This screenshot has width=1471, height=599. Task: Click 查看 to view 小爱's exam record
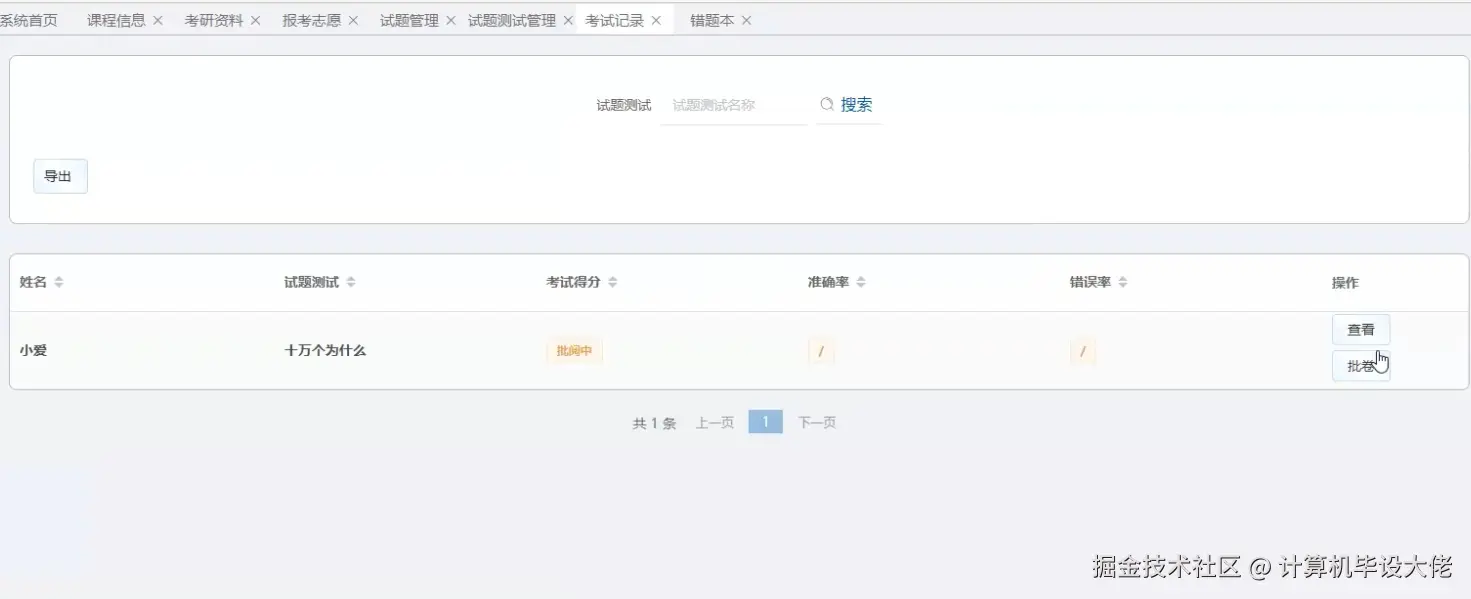click(x=1360, y=329)
